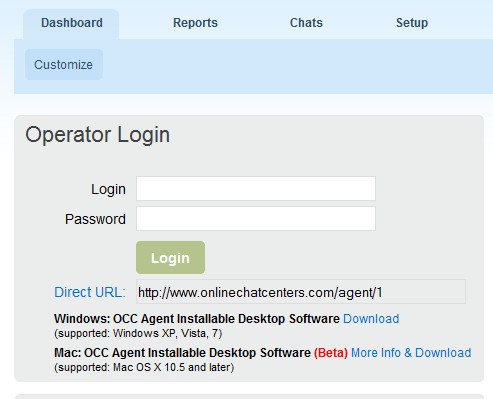Follow the Direct URL link label
The height and width of the screenshot is (399, 493).
point(90,292)
